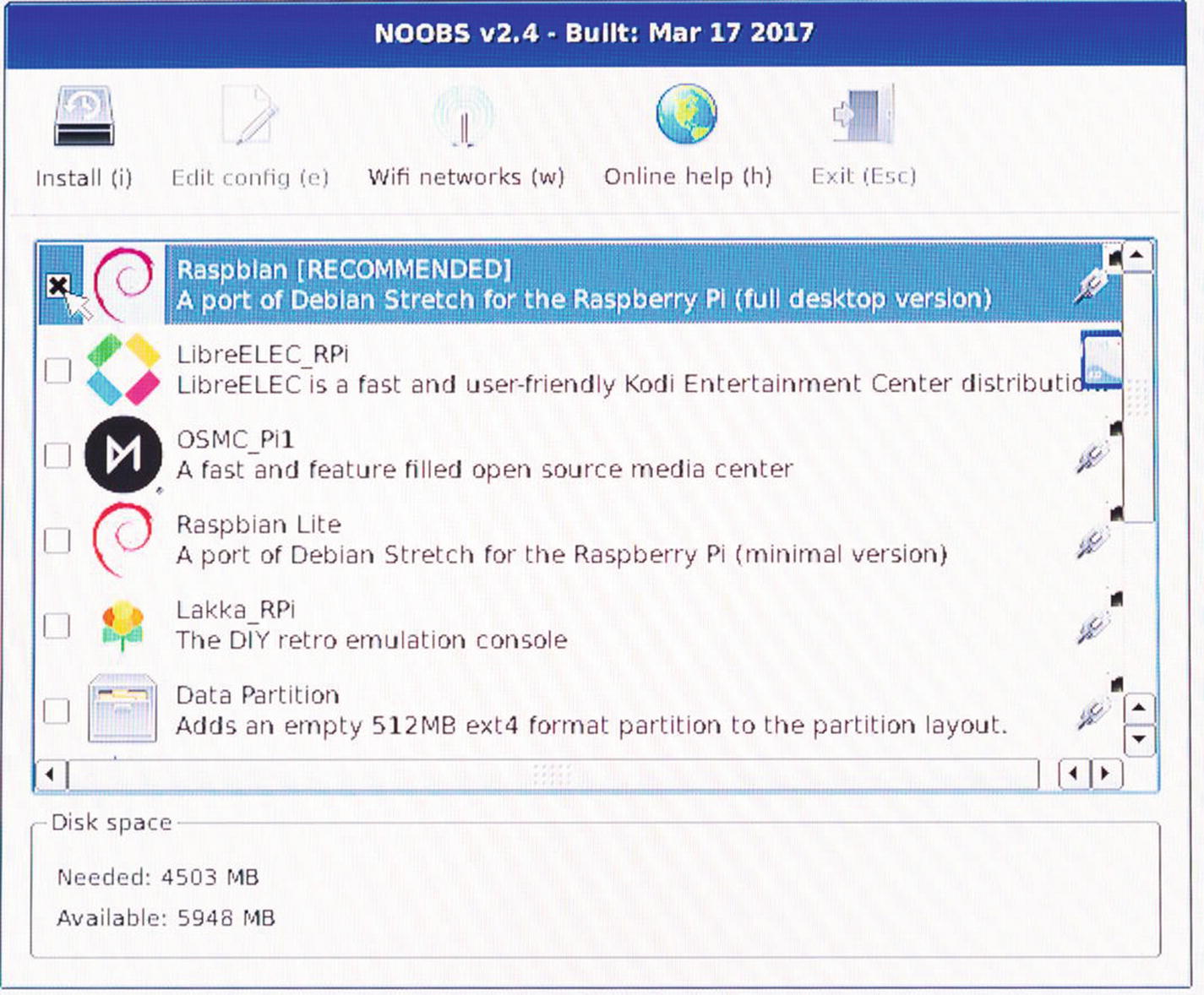Image resolution: width=1204 pixels, height=995 pixels.
Task: Select the OSMC_Pi1 title text
Action: 235,440
